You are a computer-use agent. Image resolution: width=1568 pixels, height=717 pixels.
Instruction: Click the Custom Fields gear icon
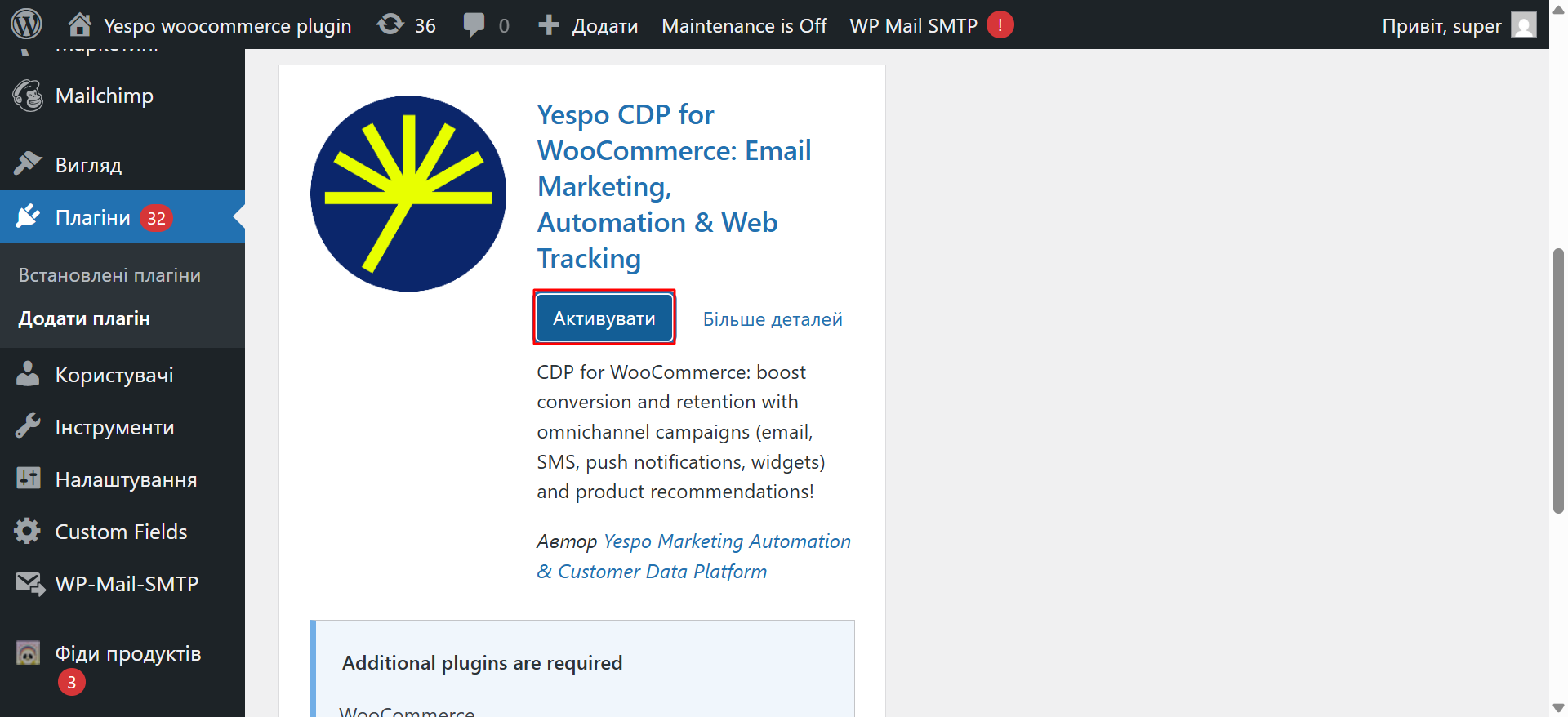[x=28, y=531]
